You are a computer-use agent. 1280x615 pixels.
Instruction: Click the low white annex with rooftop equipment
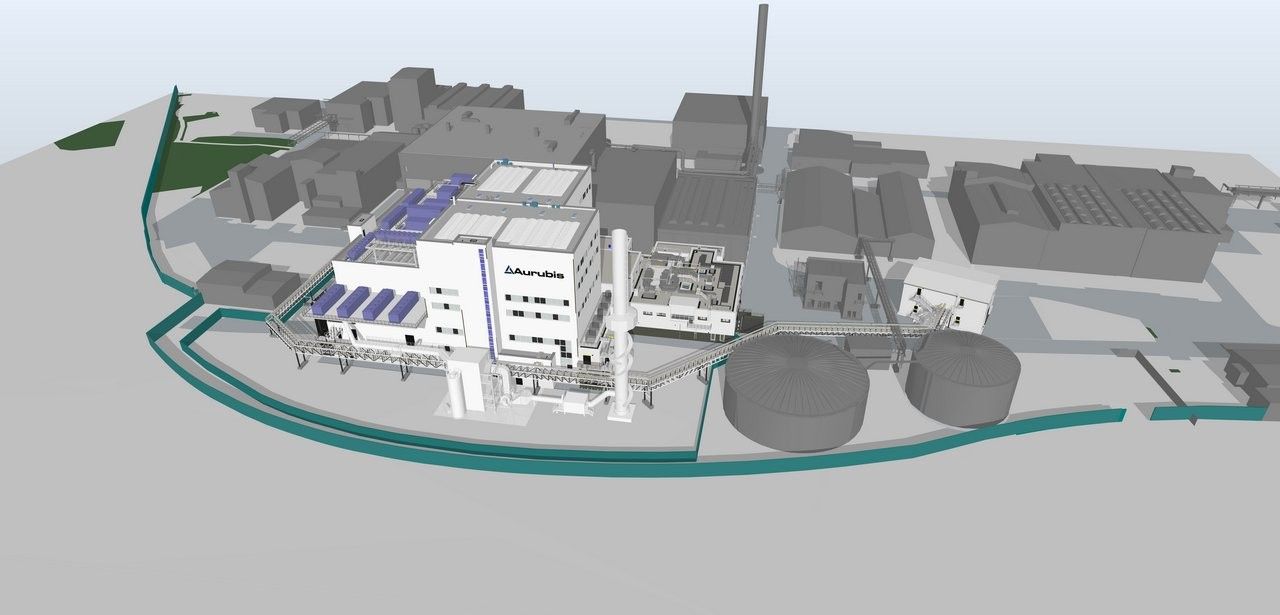tap(685, 289)
